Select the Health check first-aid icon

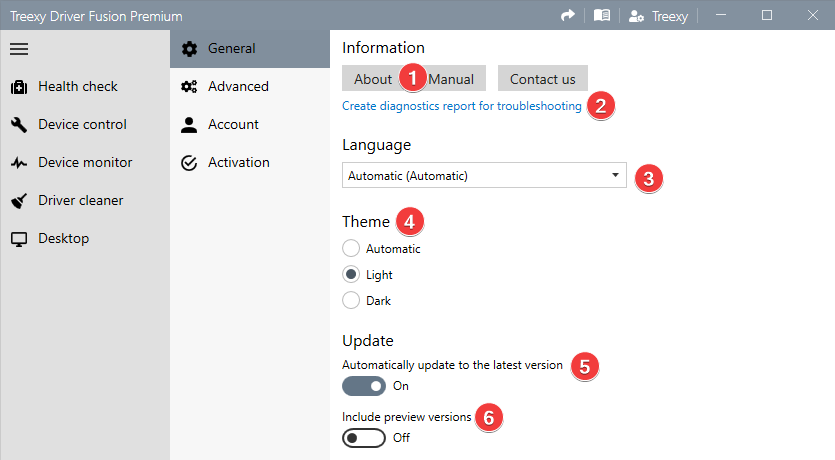(19, 87)
